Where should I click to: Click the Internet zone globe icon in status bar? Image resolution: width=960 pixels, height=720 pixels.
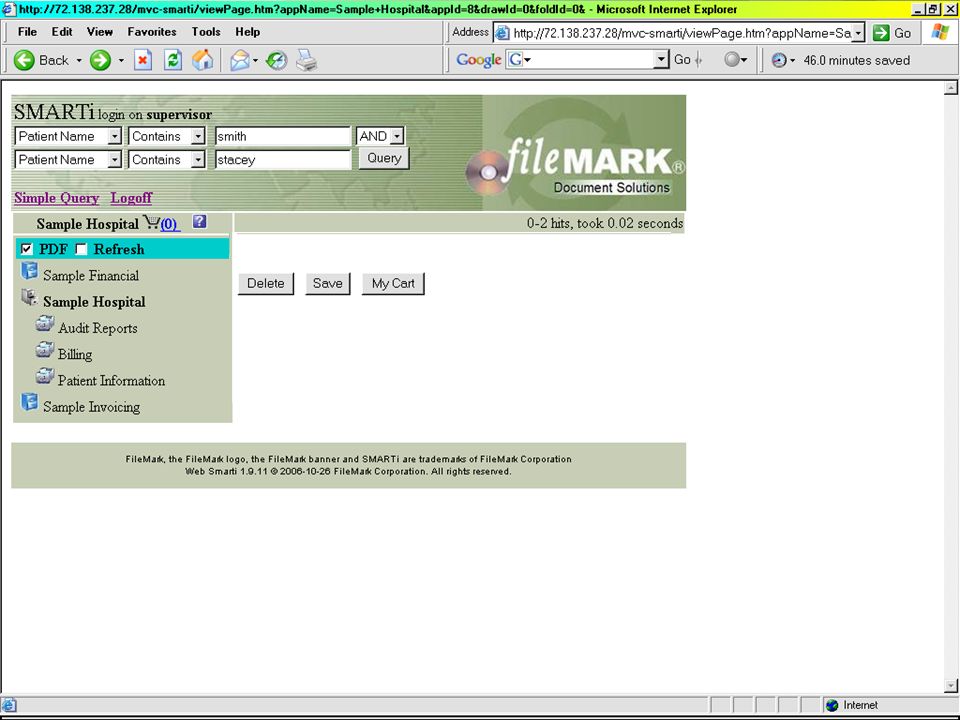coord(831,705)
